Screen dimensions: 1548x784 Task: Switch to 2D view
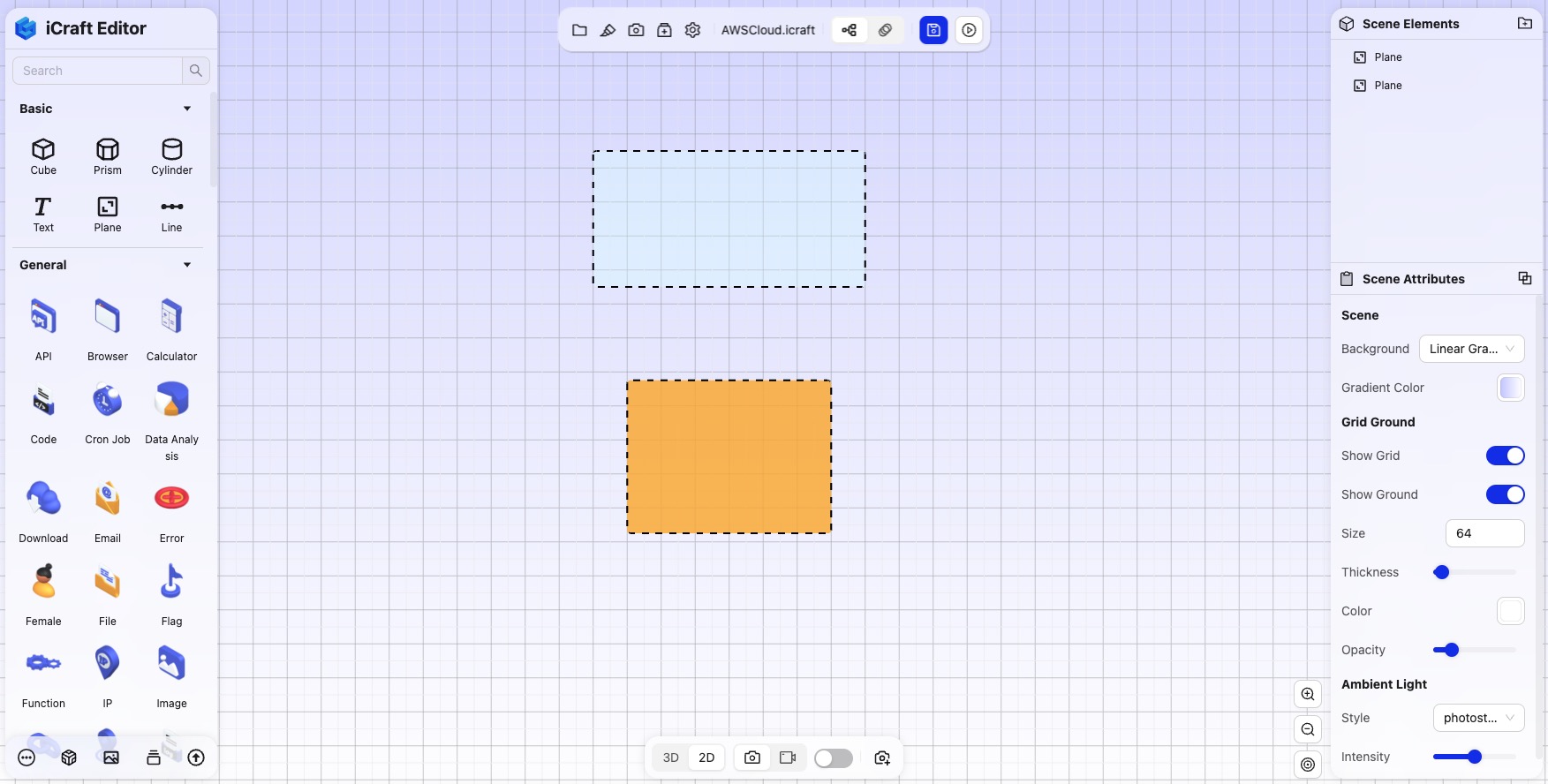coord(706,758)
